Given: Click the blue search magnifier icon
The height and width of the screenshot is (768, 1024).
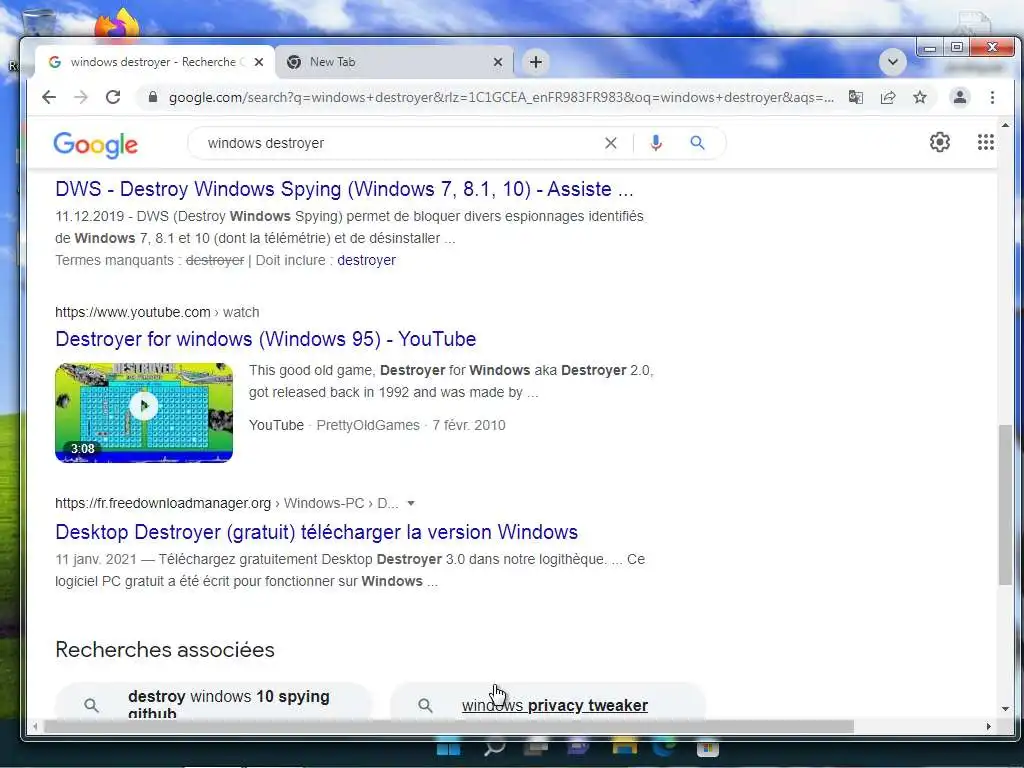Looking at the screenshot, I should pos(697,142).
